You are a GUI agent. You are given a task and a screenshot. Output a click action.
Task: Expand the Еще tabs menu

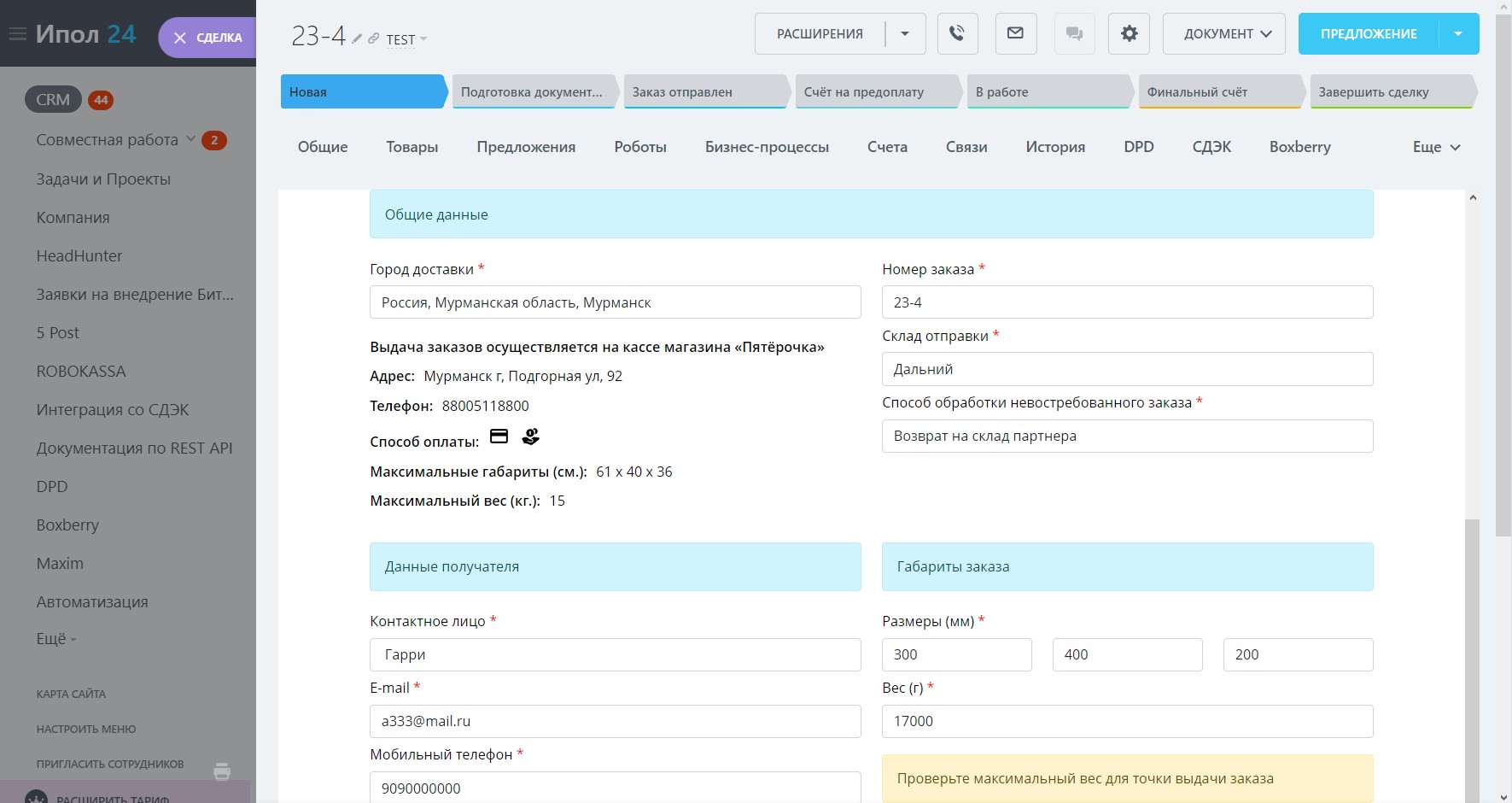[x=1436, y=147]
